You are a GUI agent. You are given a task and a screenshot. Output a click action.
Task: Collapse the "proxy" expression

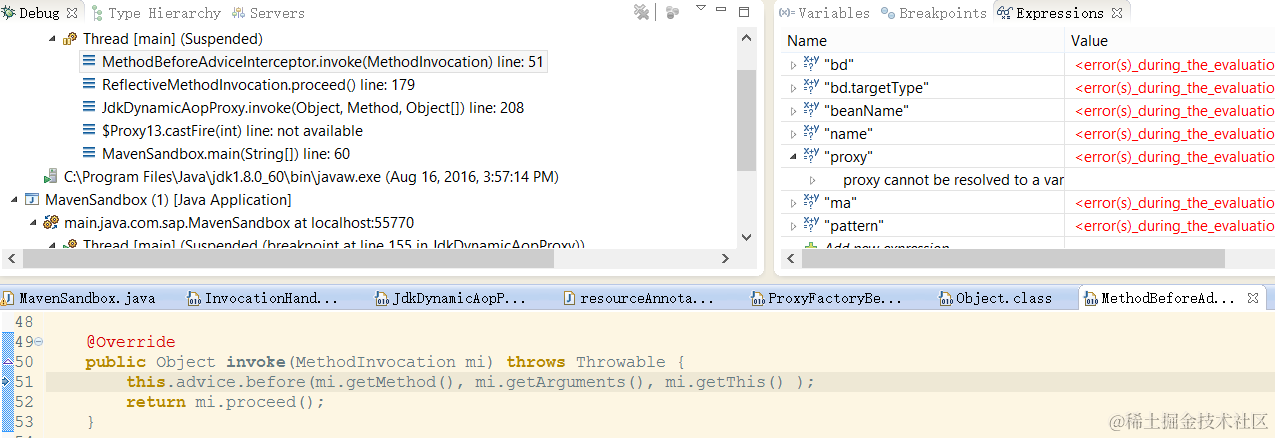pos(793,157)
